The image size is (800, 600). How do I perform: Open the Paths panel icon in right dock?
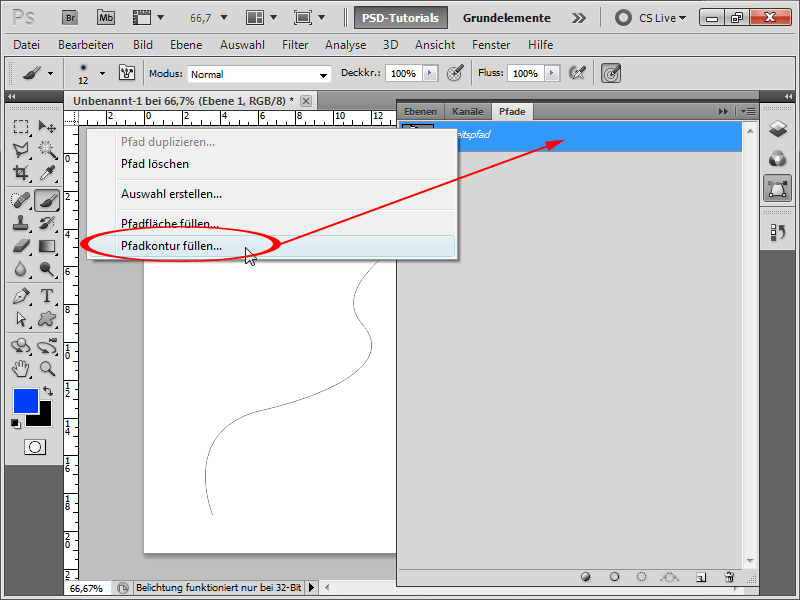click(x=777, y=189)
